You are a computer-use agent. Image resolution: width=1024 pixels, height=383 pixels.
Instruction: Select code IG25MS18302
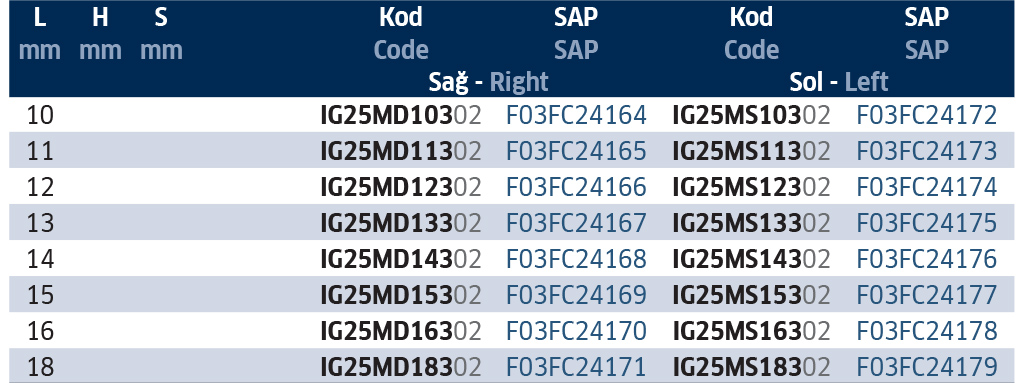click(x=752, y=367)
